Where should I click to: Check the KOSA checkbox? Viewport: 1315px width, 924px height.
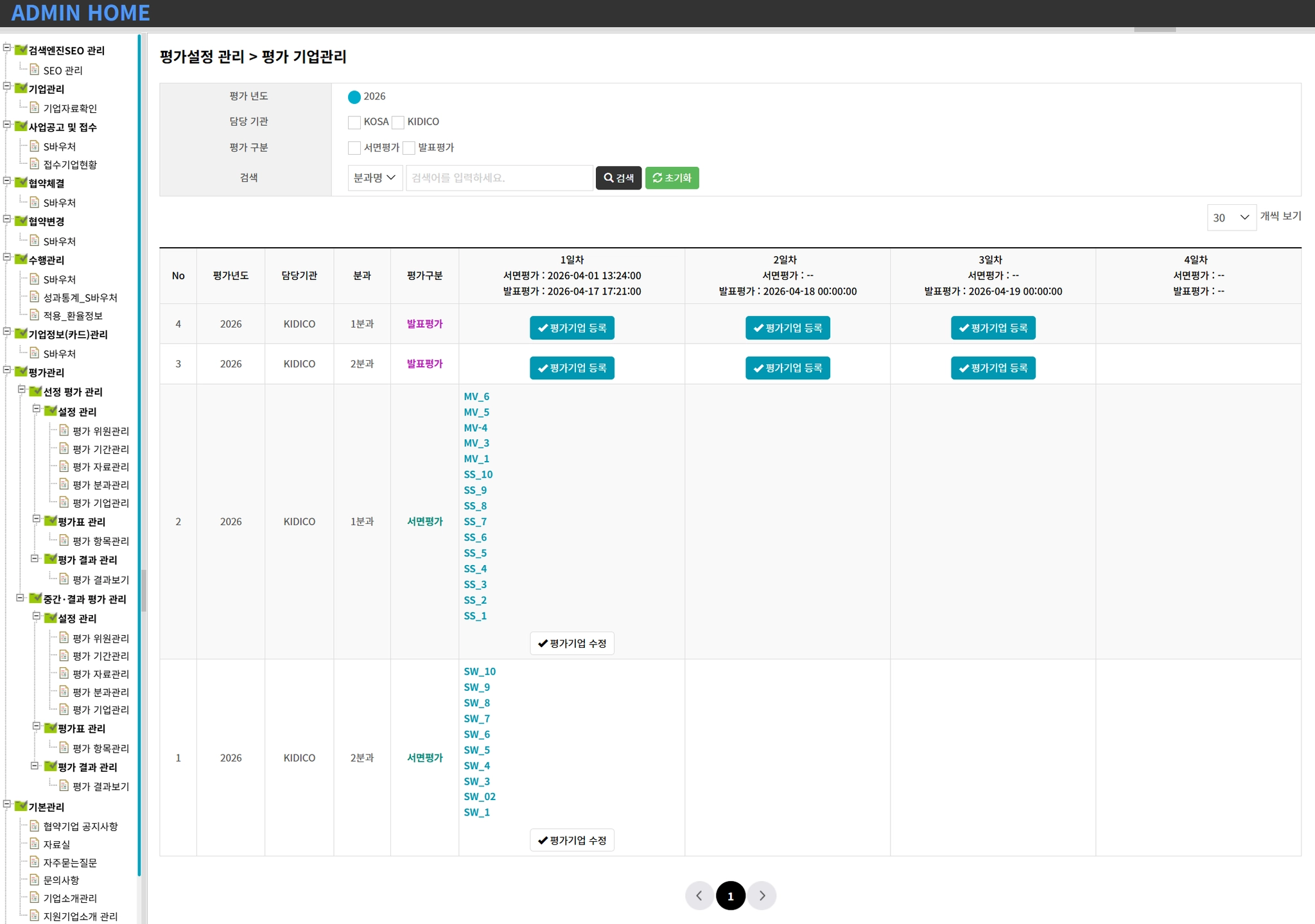tap(354, 122)
